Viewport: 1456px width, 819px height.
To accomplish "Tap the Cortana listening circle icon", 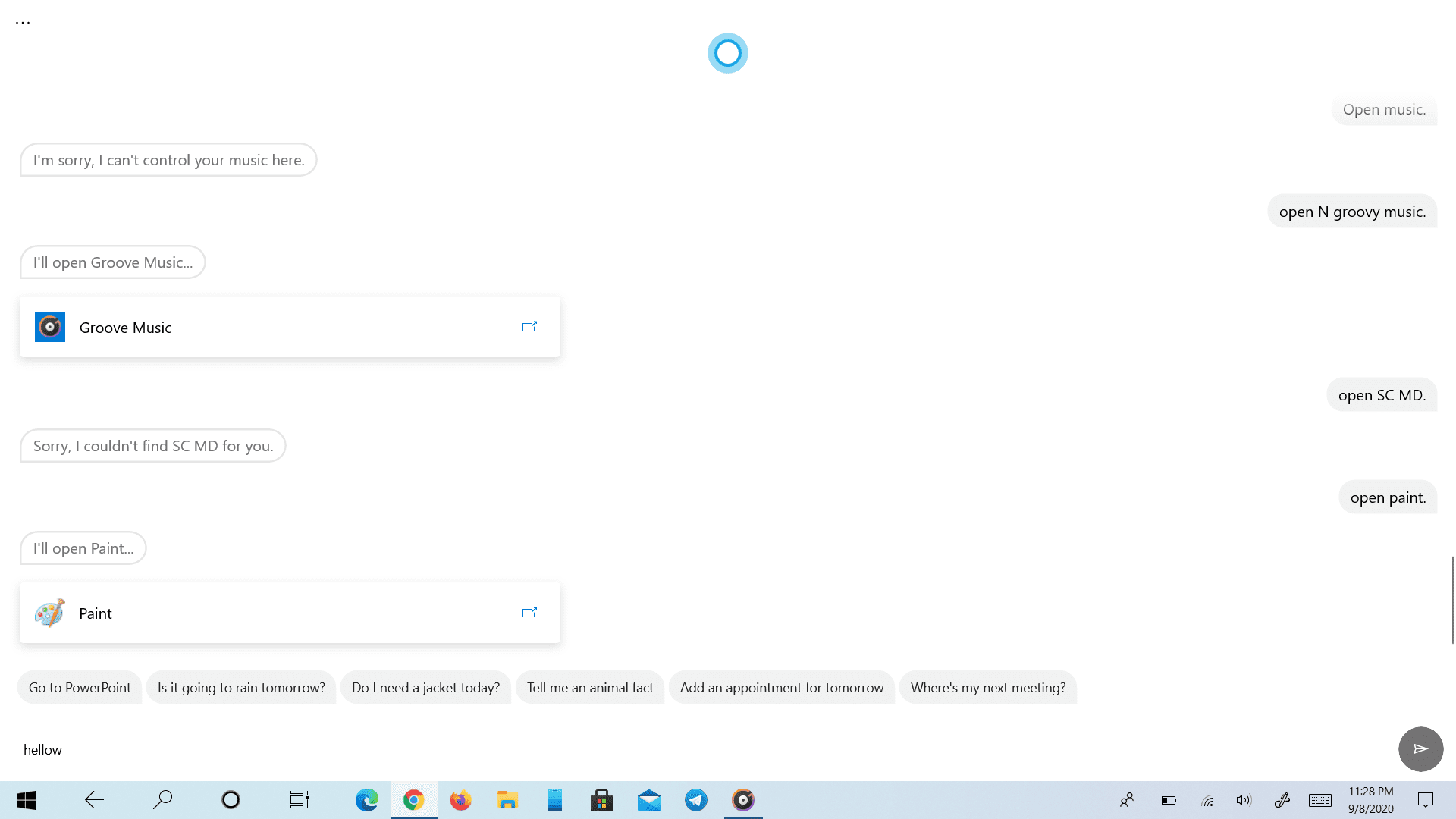I will point(728,53).
